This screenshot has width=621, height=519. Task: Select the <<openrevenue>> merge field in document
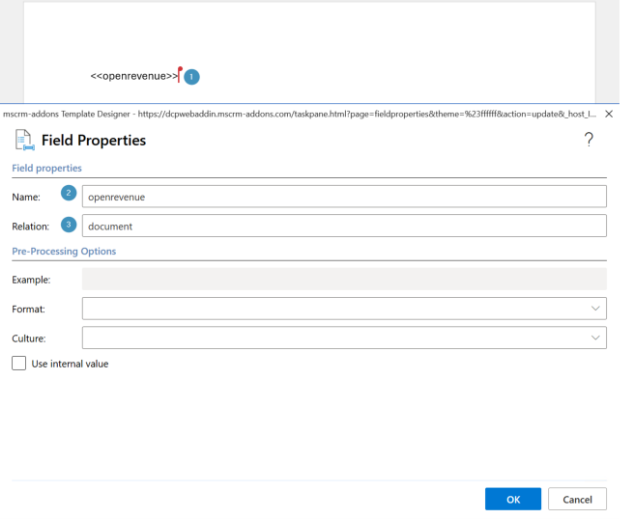[x=134, y=76]
